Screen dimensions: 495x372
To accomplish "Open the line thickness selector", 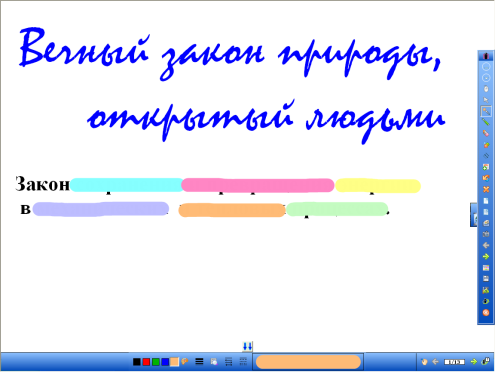I will [x=199, y=361].
